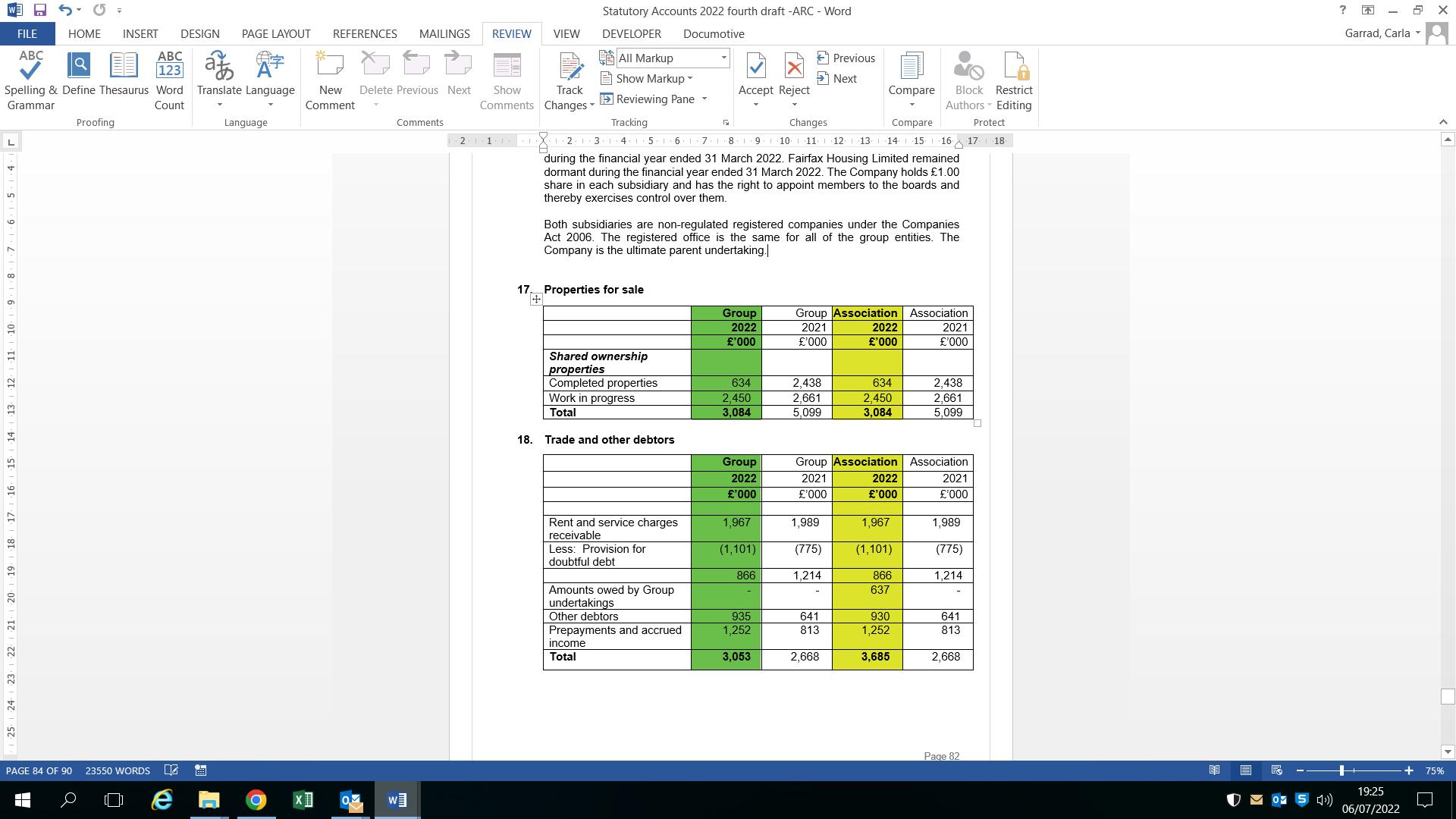Switch to Web Layout view in status bar
Image resolution: width=1456 pixels, height=819 pixels.
1277,770
